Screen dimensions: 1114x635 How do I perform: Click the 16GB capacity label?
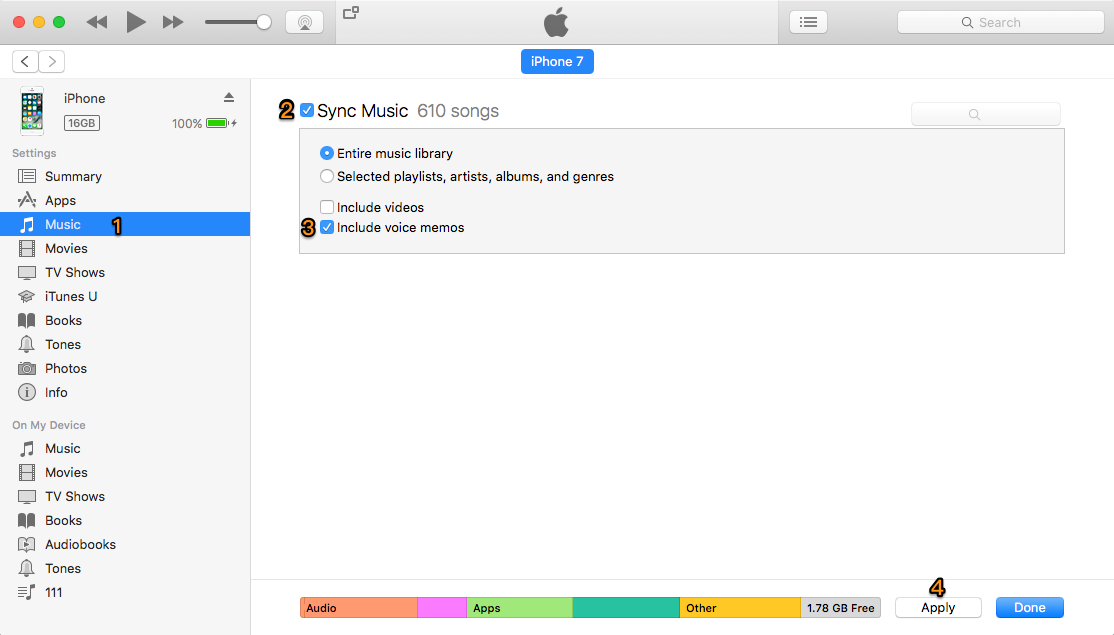click(82, 123)
